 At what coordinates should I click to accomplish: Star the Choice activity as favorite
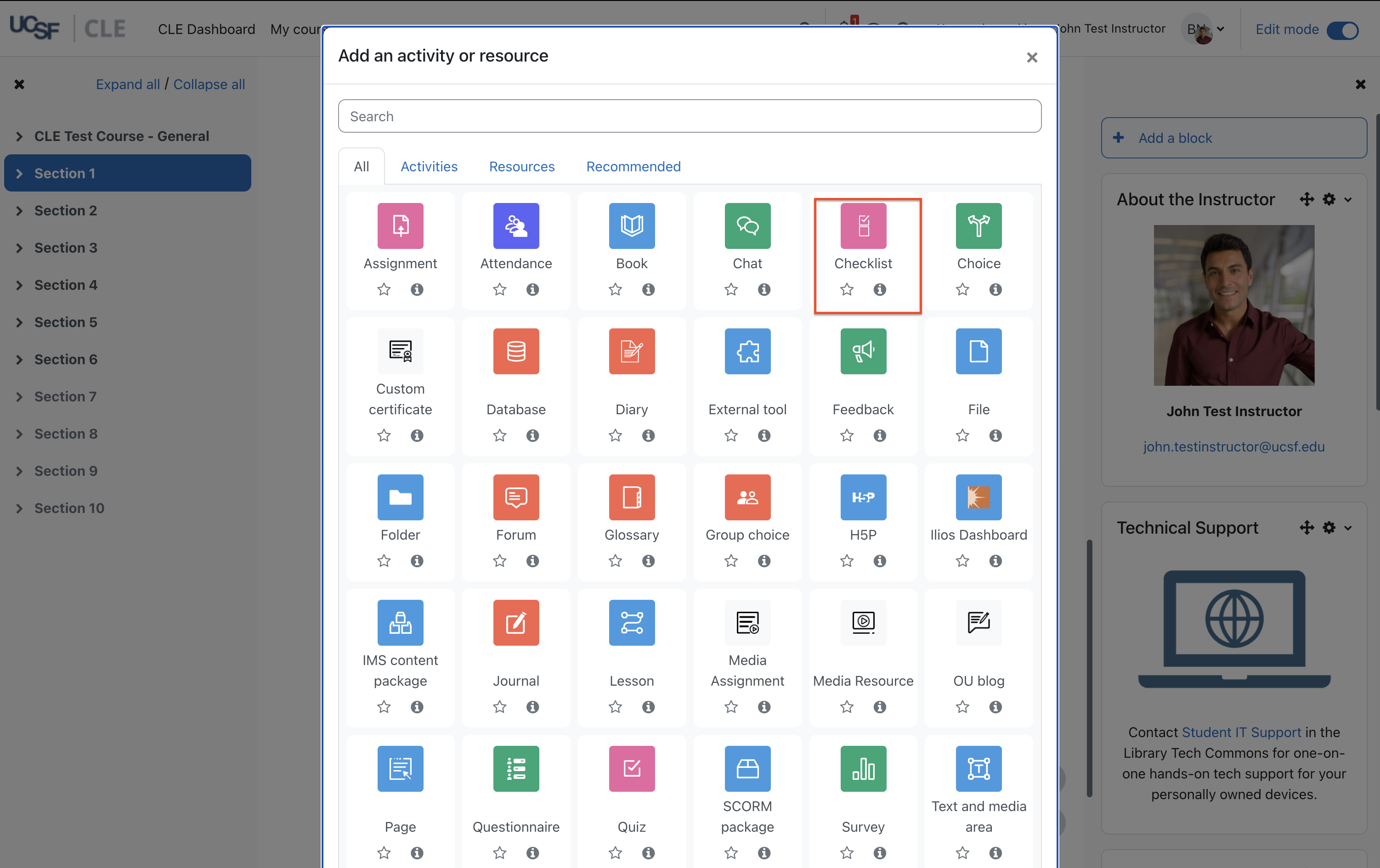[x=962, y=289]
